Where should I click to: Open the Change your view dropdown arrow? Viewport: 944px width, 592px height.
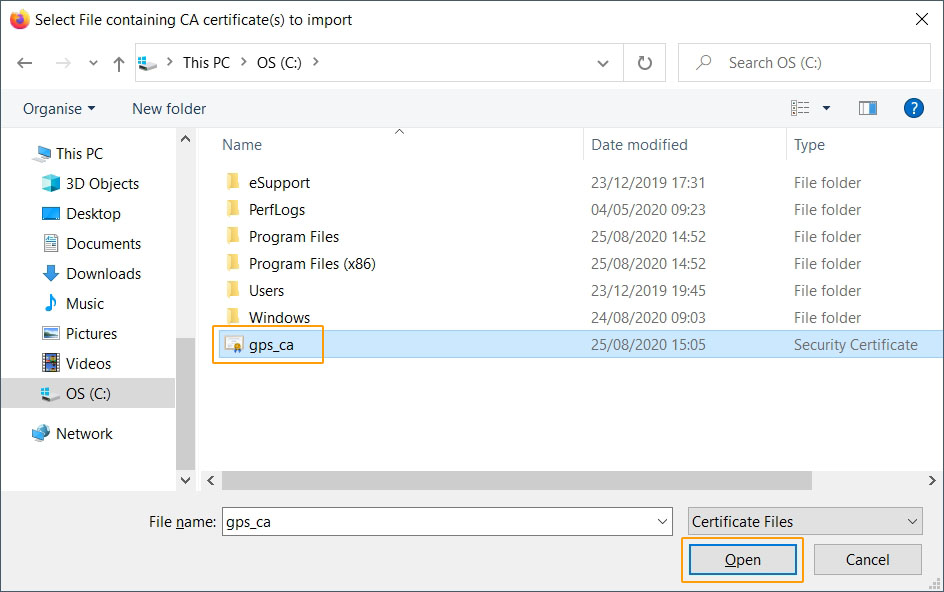[826, 108]
